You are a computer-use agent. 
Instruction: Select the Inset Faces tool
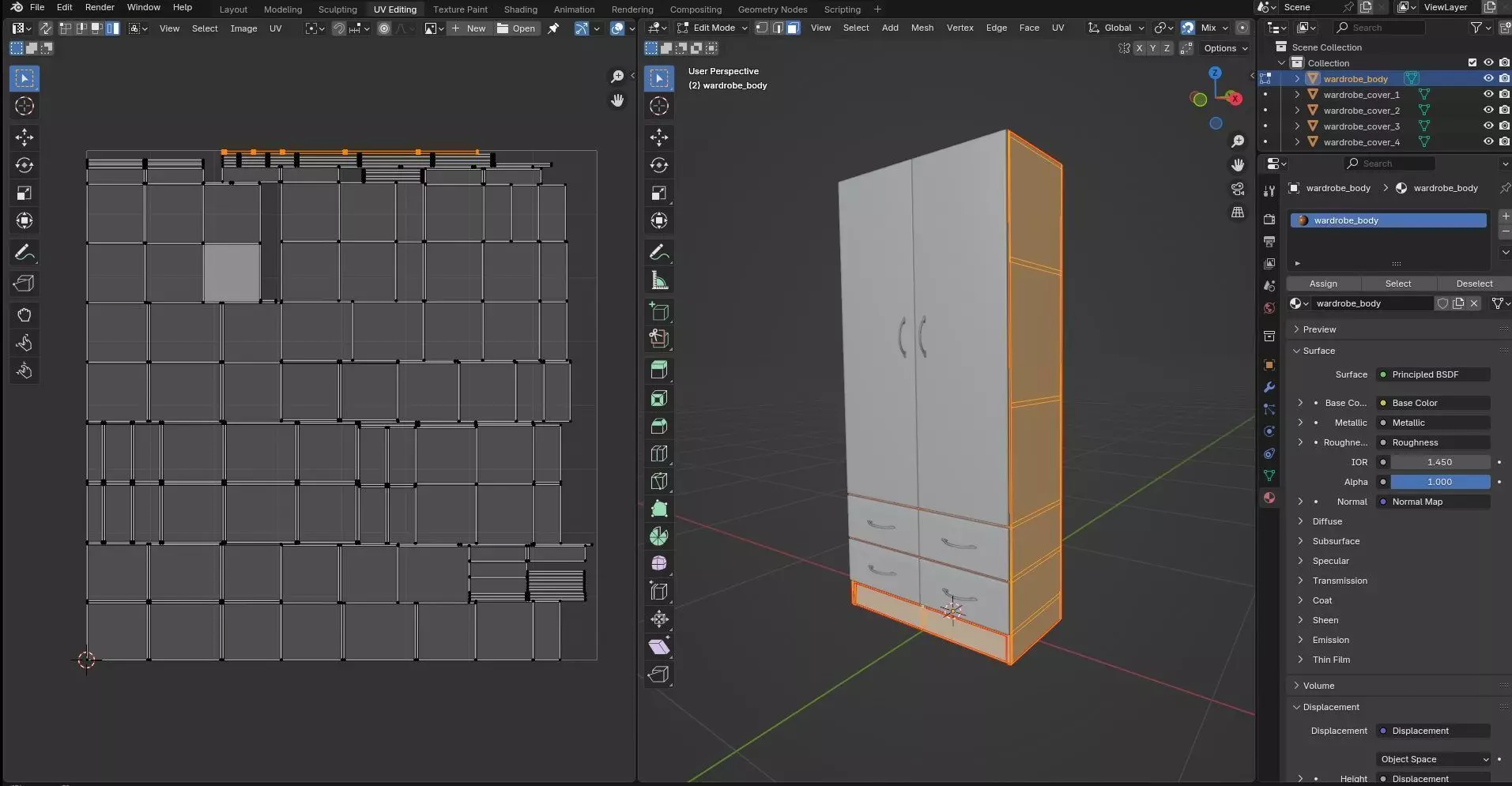point(659,398)
